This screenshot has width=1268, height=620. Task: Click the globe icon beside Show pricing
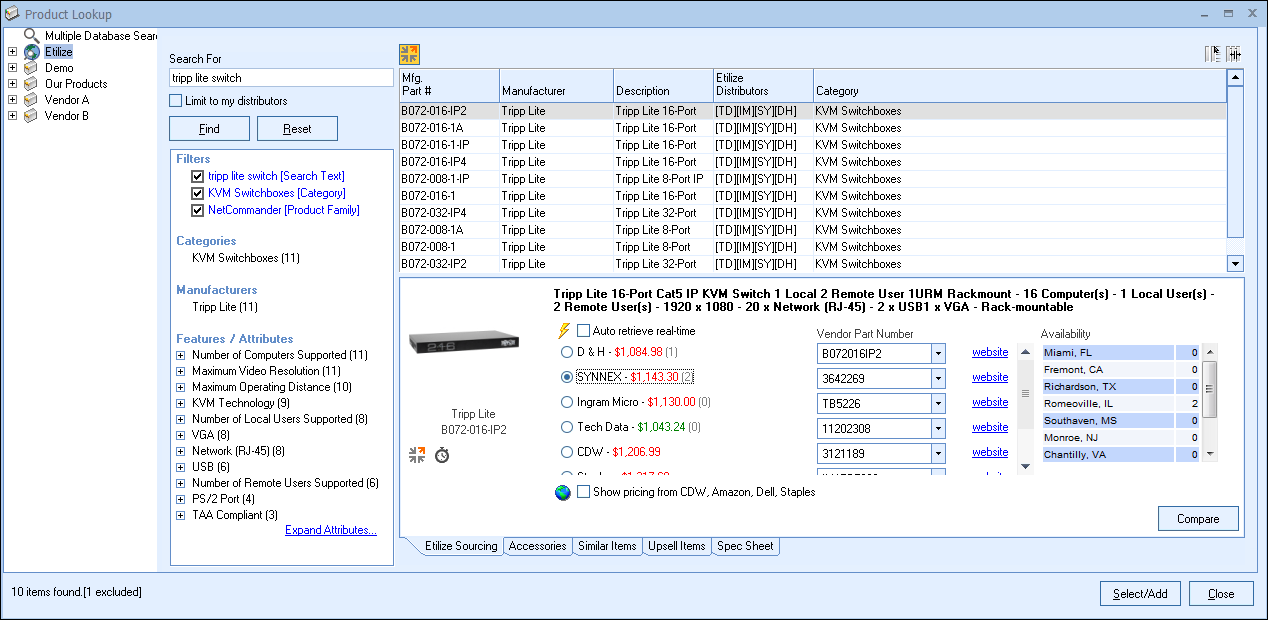coord(563,492)
